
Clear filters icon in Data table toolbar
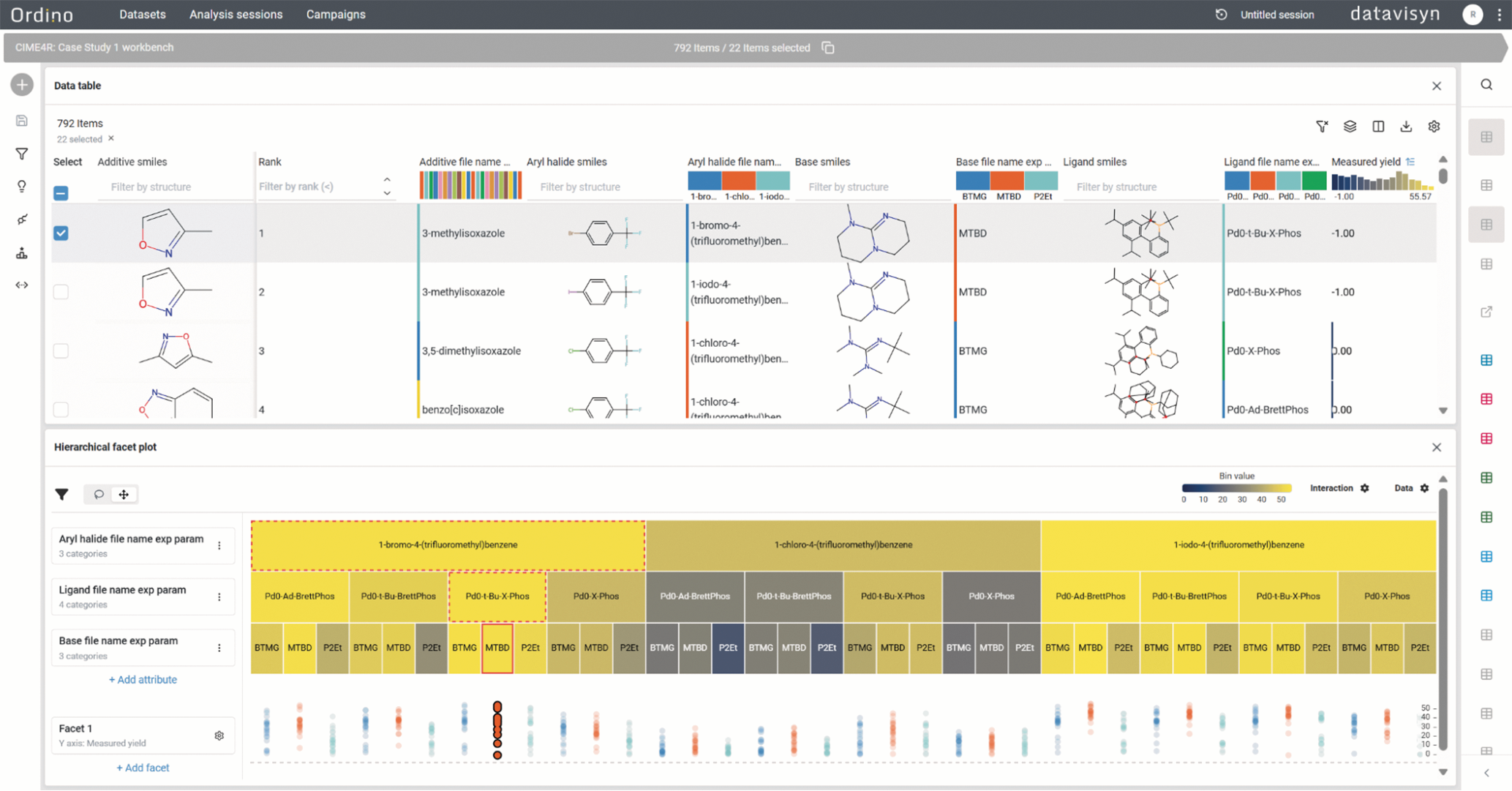[x=1322, y=127]
